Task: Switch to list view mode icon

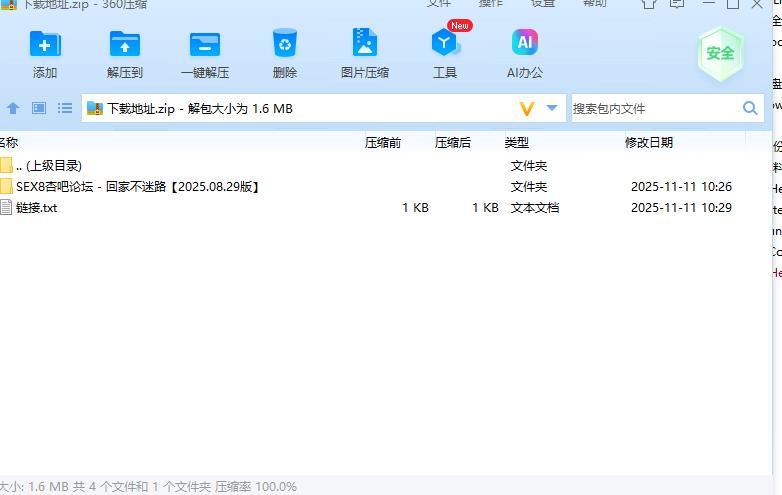Action: click(x=65, y=108)
